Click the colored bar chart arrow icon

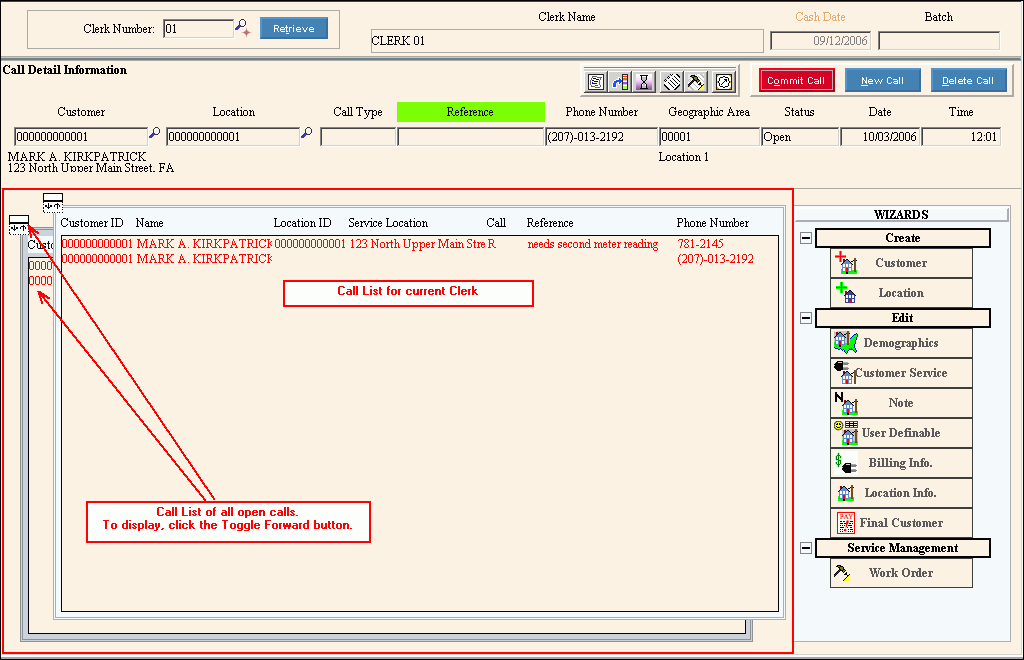click(621, 81)
